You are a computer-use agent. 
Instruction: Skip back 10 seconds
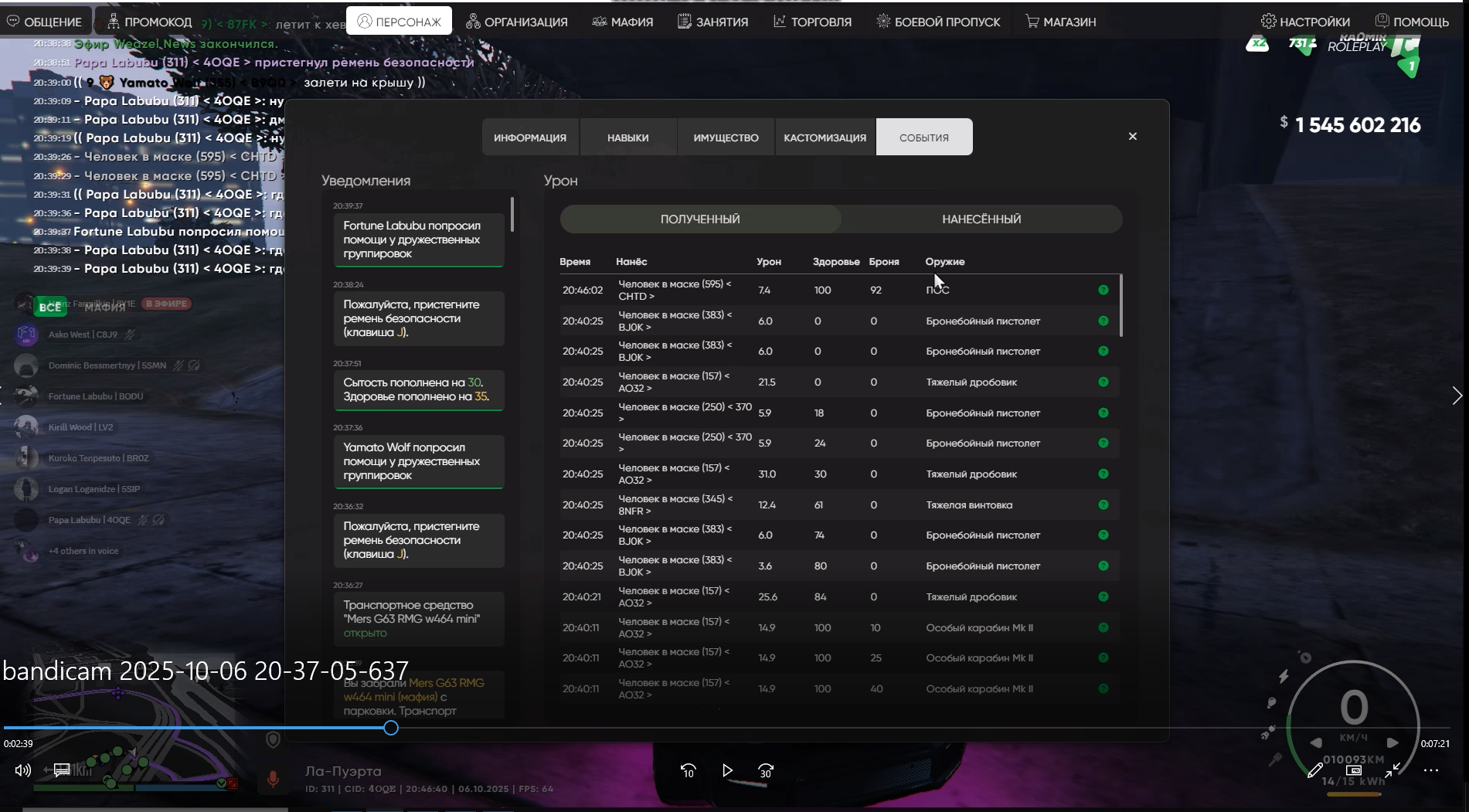click(688, 771)
